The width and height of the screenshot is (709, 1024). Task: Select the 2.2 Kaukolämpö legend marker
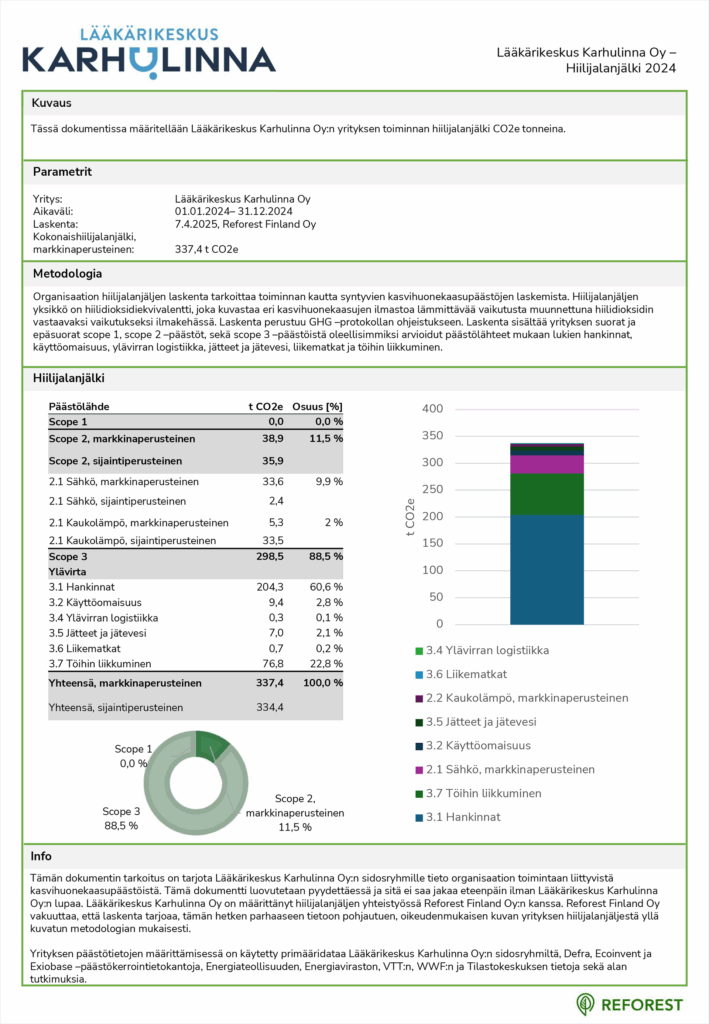tap(417, 698)
